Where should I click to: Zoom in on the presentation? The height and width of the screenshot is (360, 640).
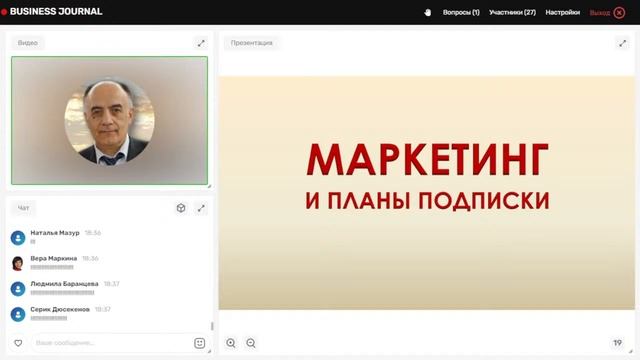pyautogui.click(x=231, y=343)
